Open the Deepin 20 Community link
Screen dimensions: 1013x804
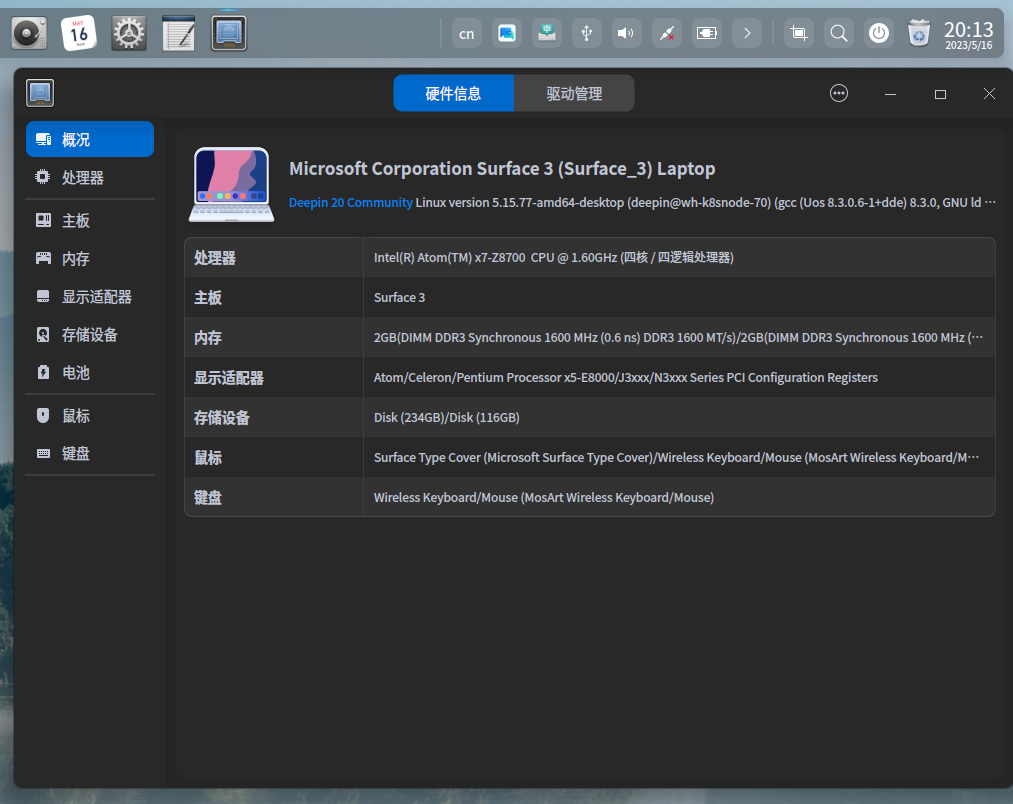350,202
